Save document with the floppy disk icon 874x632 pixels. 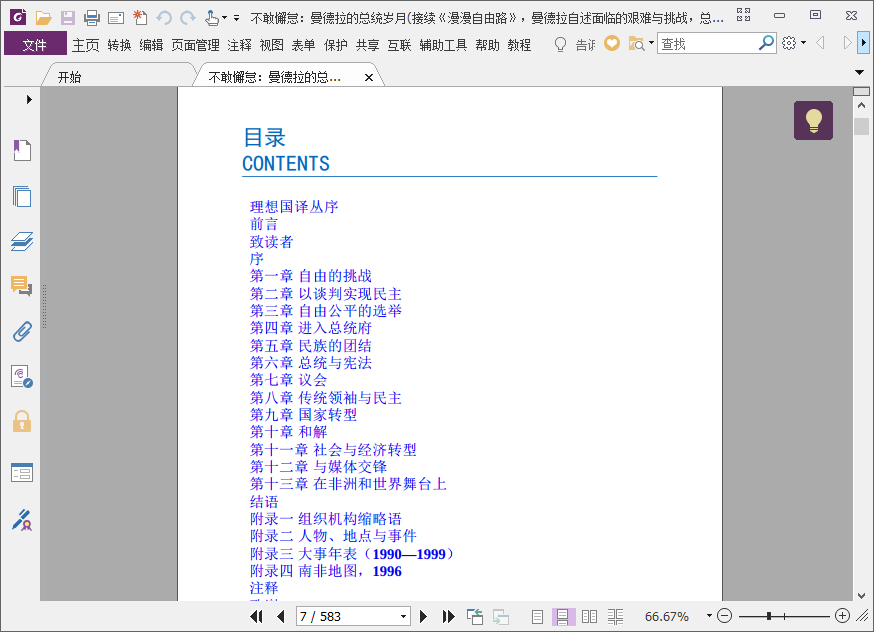(x=67, y=18)
